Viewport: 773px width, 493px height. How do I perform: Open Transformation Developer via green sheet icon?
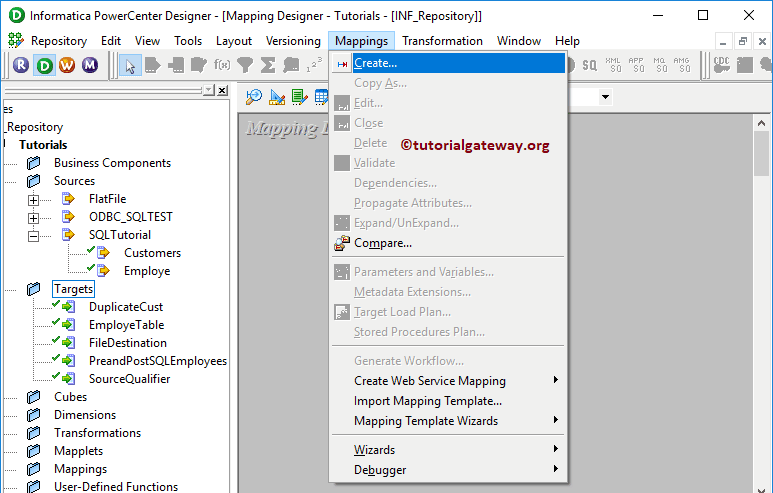[300, 97]
